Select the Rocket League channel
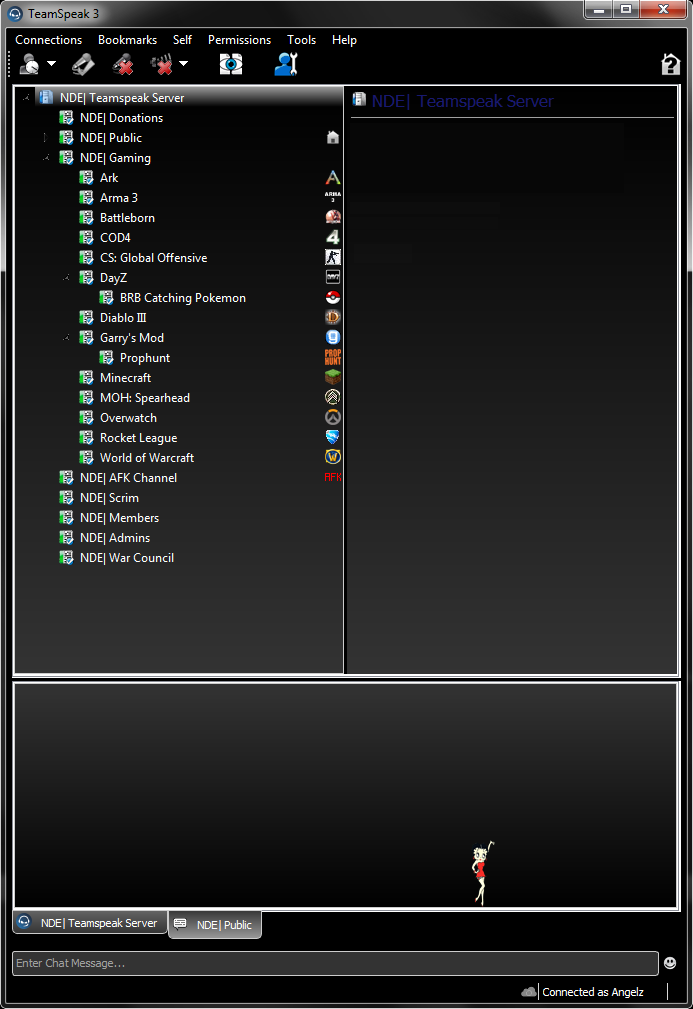Screen dimensions: 693x1009 coord(138,438)
